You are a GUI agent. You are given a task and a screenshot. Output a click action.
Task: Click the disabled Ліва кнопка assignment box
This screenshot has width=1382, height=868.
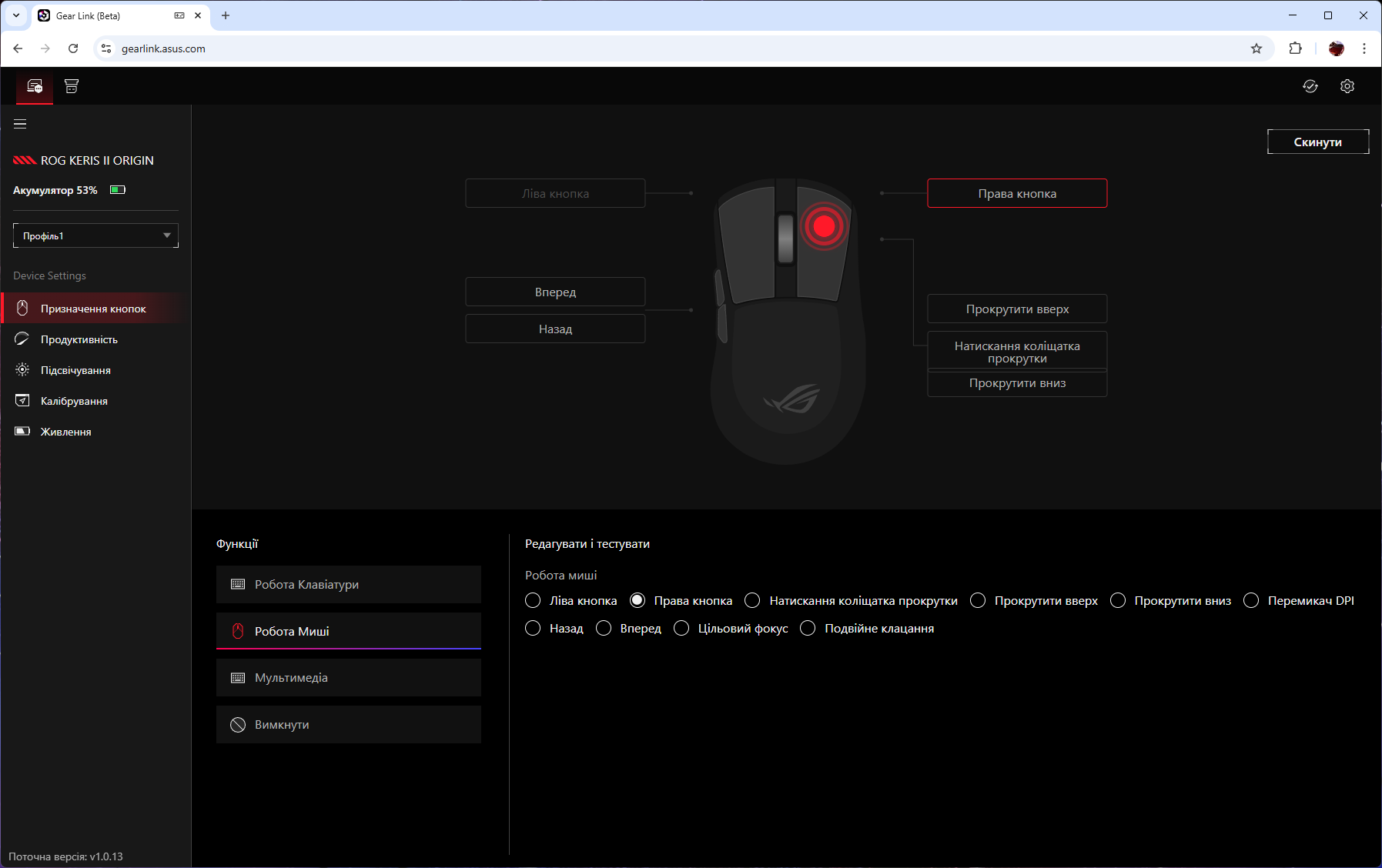pyautogui.click(x=555, y=194)
